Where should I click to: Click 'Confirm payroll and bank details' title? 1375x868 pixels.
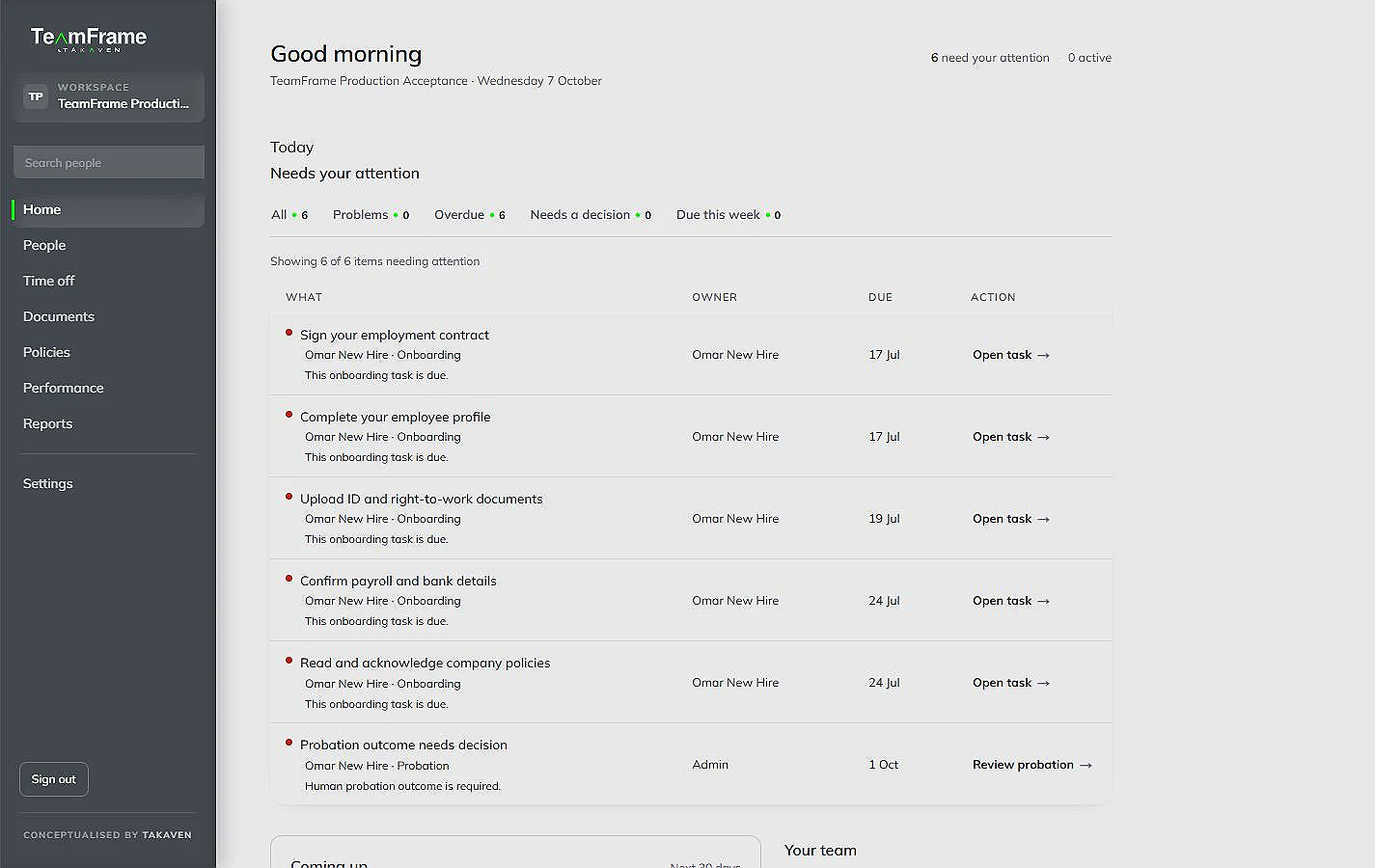(x=399, y=581)
